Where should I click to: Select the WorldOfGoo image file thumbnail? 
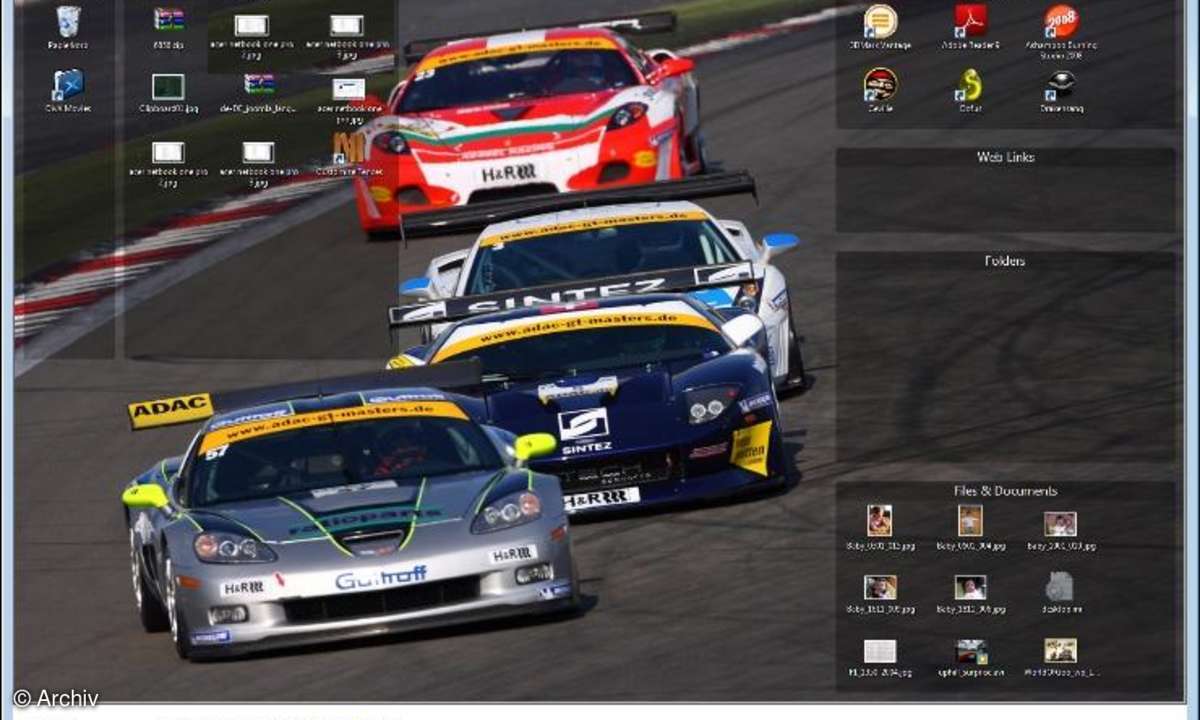tap(1061, 650)
